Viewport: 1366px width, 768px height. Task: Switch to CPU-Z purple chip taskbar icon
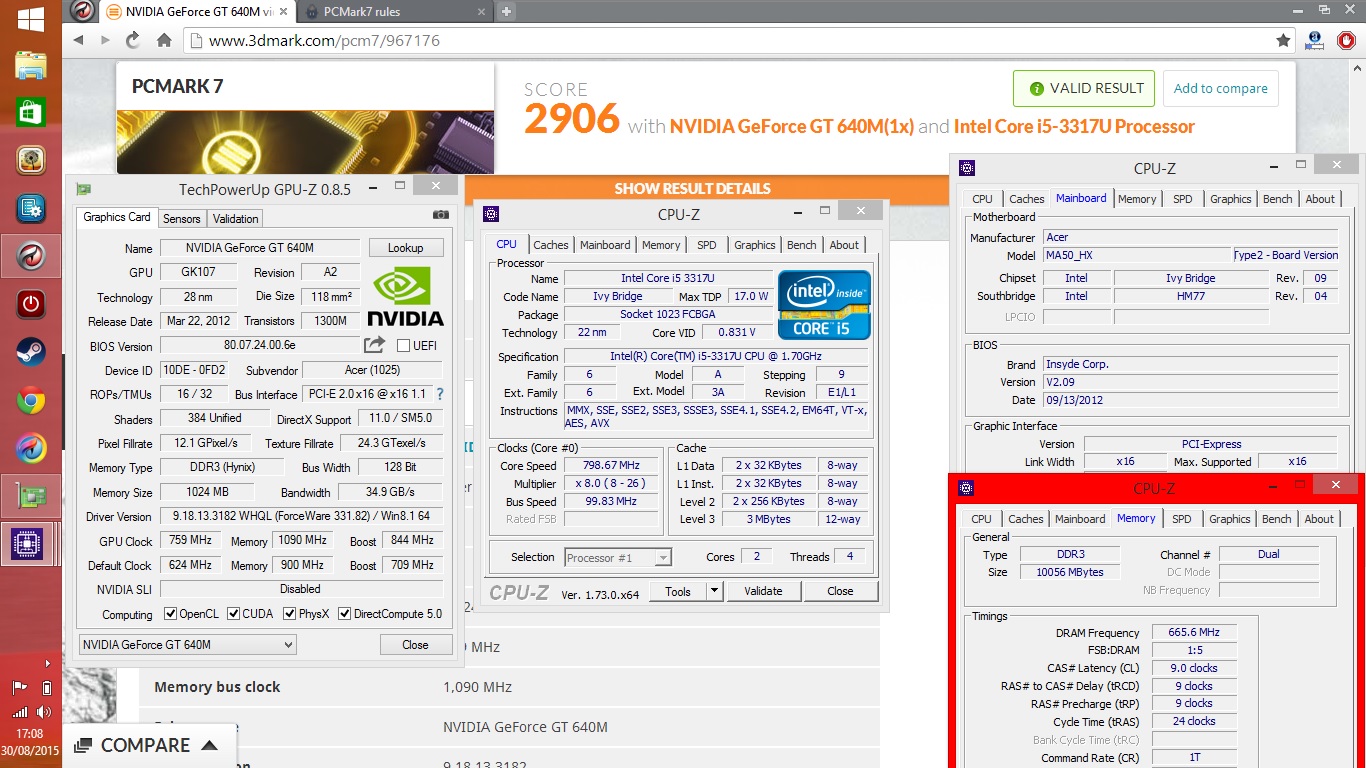click(x=26, y=545)
